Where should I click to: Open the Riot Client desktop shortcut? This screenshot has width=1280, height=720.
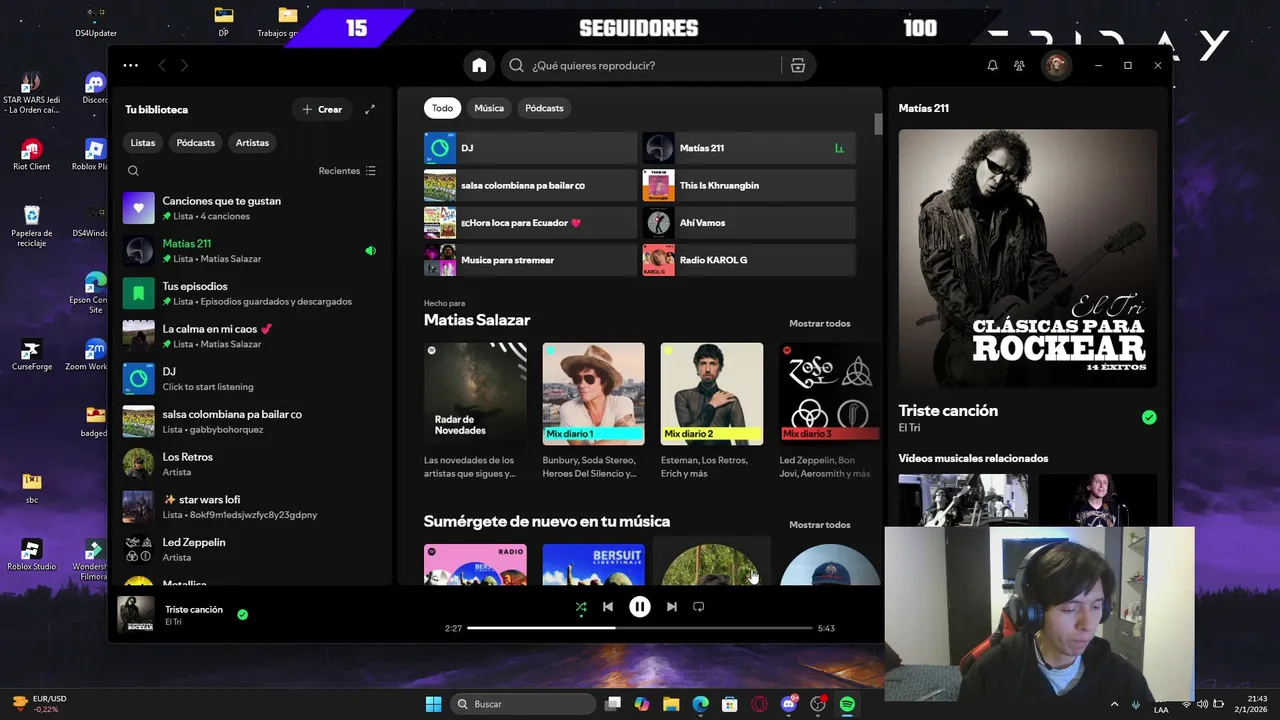click(x=32, y=155)
